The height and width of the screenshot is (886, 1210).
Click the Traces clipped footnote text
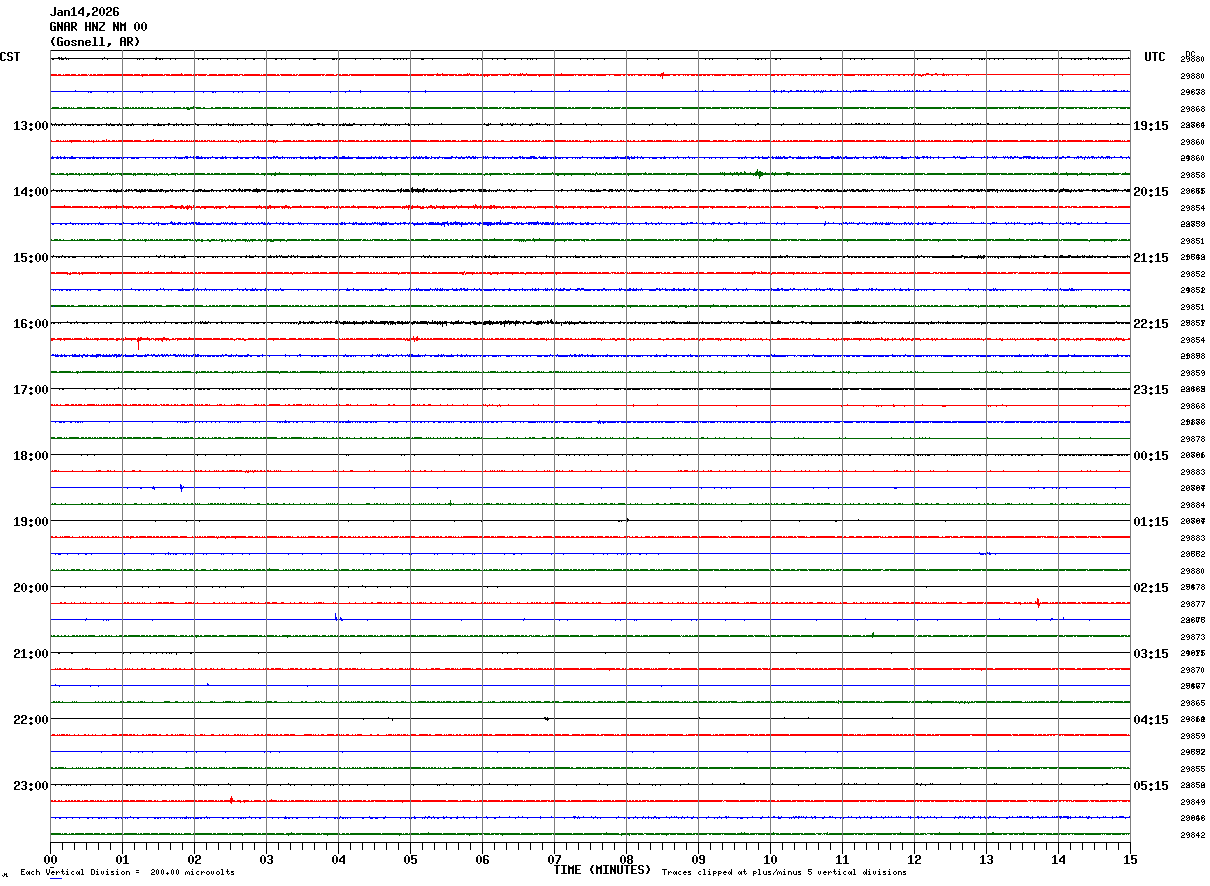click(x=784, y=873)
